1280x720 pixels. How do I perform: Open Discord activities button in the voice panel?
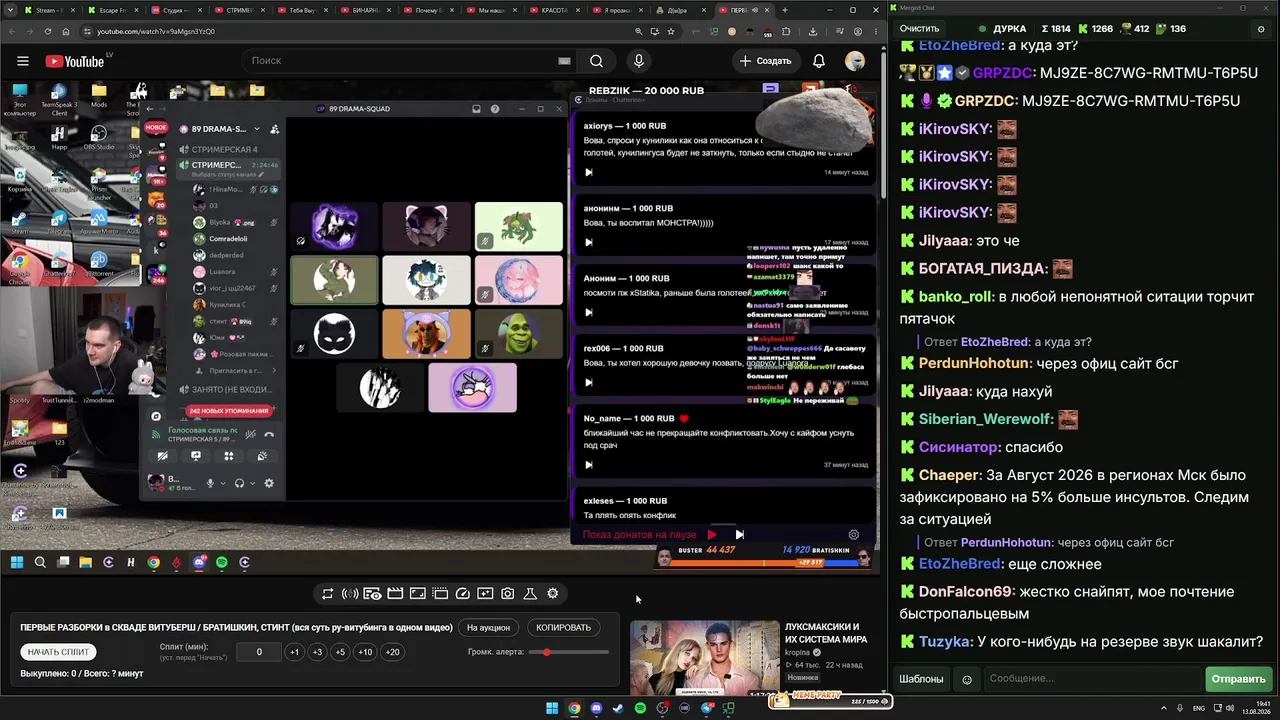pos(229,456)
